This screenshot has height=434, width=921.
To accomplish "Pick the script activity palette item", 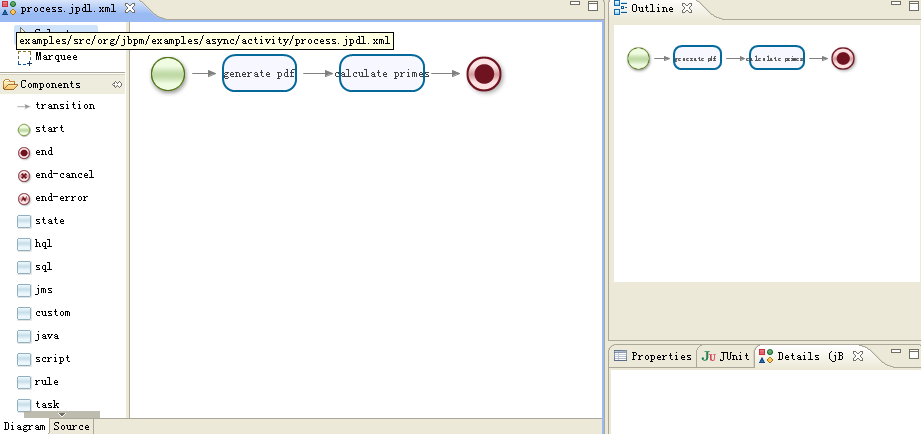I will tap(44, 359).
